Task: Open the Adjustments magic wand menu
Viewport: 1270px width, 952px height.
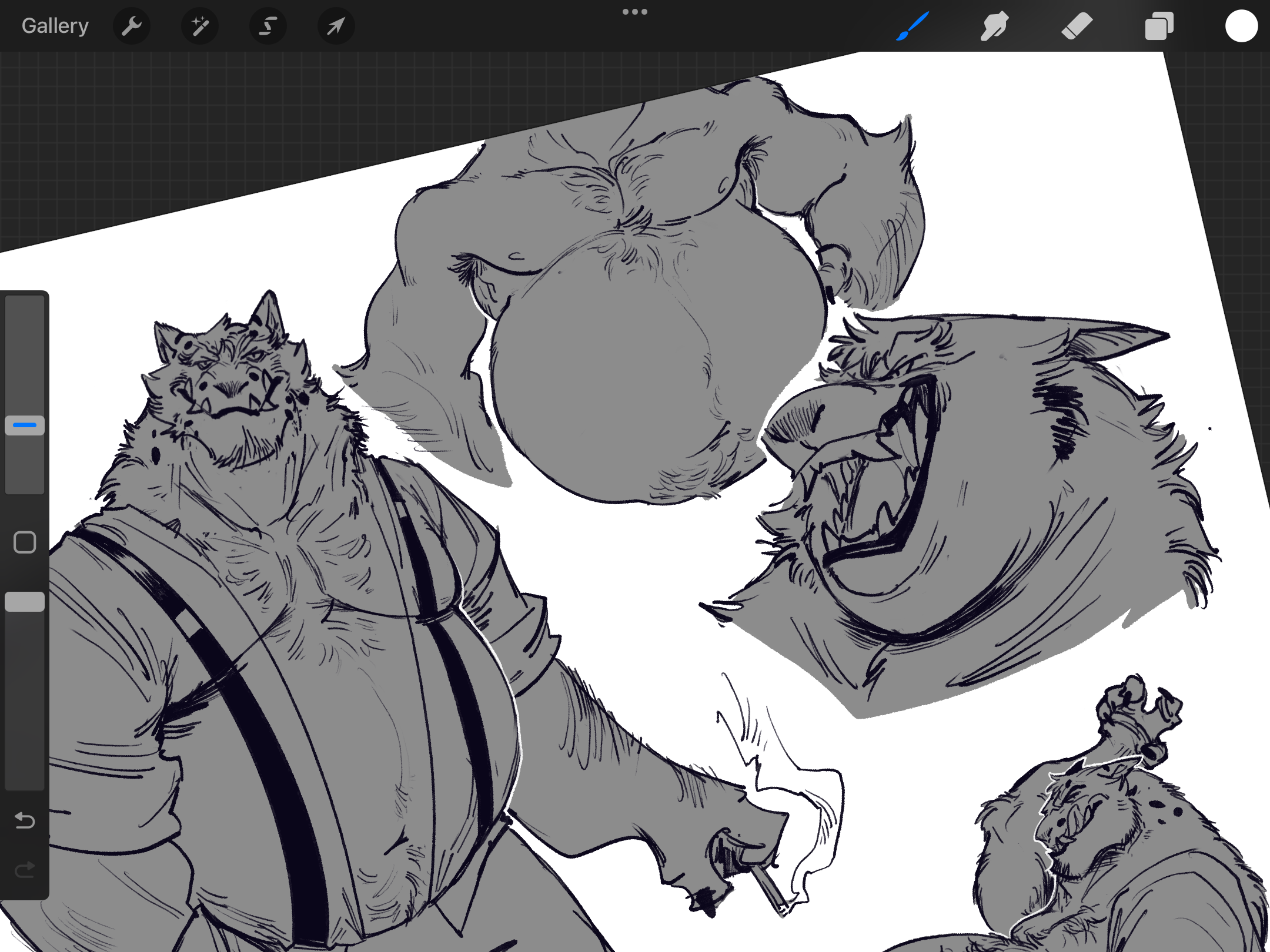Action: (200, 26)
